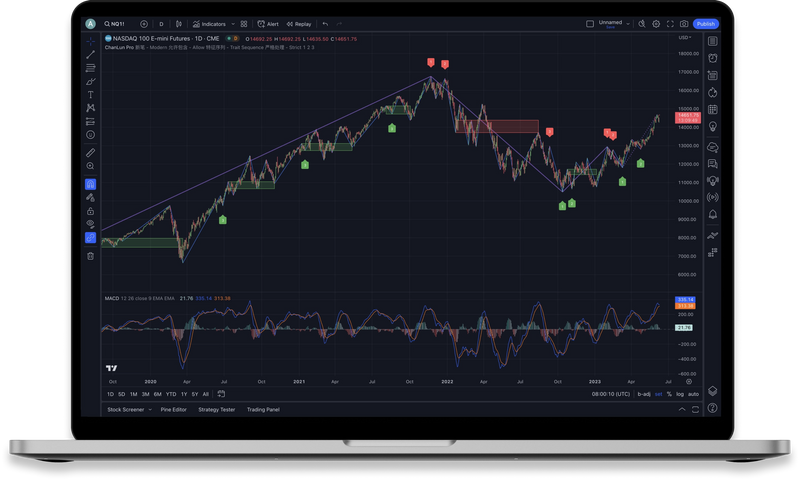Select the crosshair cursor tool
Image resolution: width=800 pixels, height=481 pixels.
click(x=90, y=41)
